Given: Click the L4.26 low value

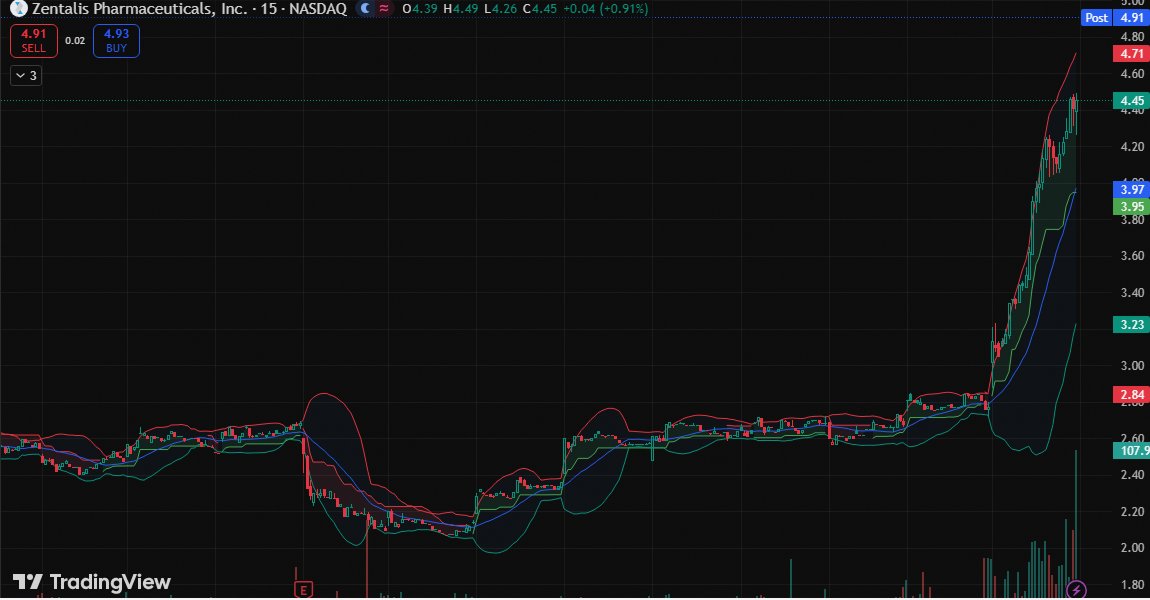Looking at the screenshot, I should click(x=502, y=9).
